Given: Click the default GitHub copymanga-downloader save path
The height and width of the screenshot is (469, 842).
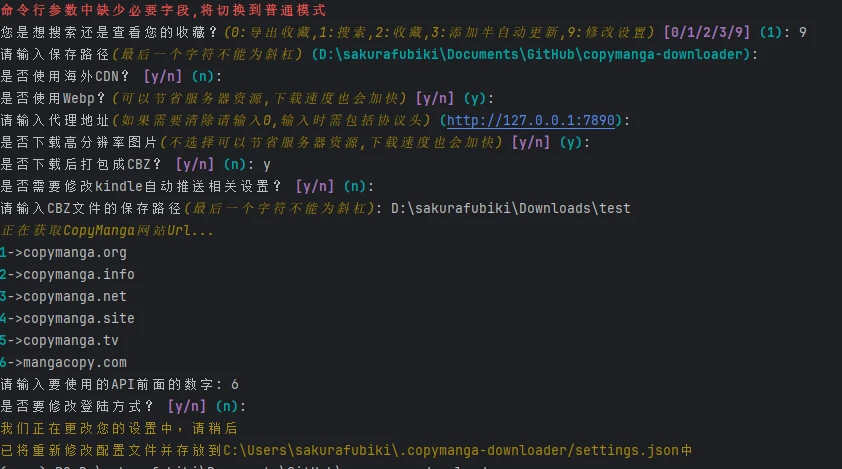Looking at the screenshot, I should (531, 54).
